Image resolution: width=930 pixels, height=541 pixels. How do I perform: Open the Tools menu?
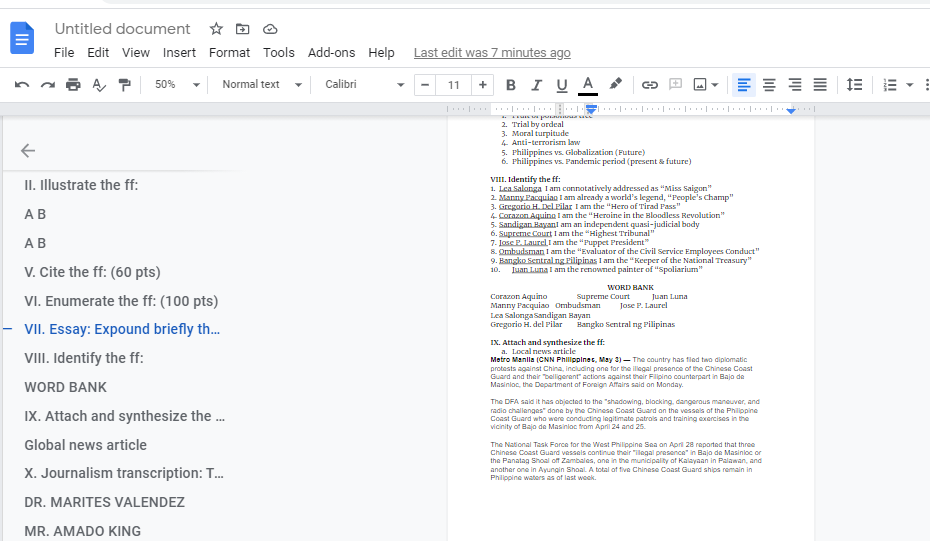coord(279,53)
